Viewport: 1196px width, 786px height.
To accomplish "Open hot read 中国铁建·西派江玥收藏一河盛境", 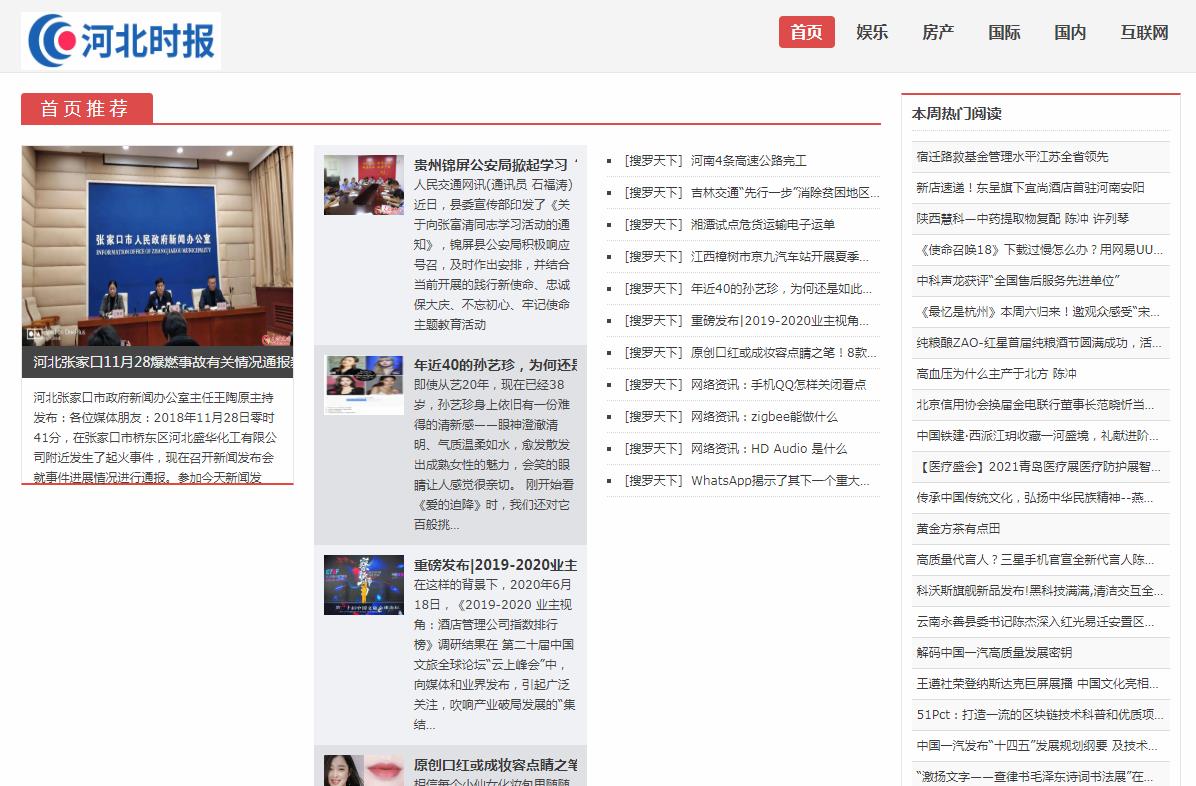I will pos(1037,436).
